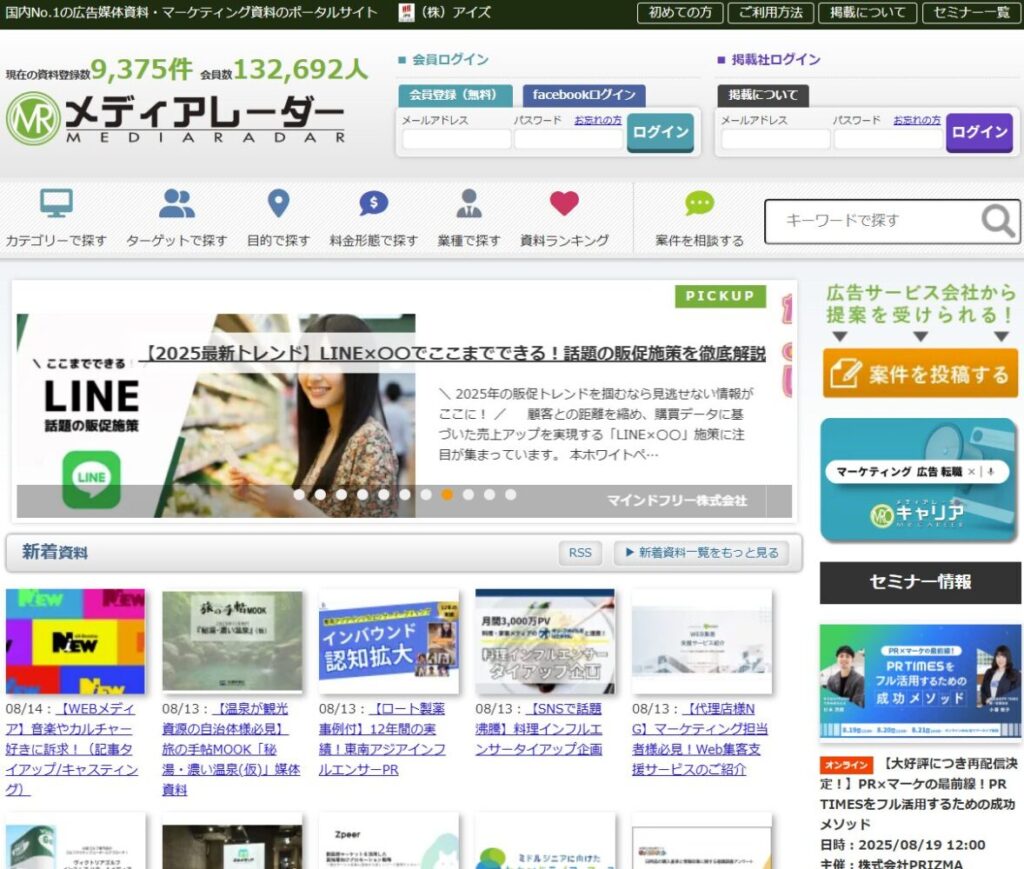Image resolution: width=1024 pixels, height=869 pixels.
Task: Click the monitor icon for category search
Action: click(56, 203)
